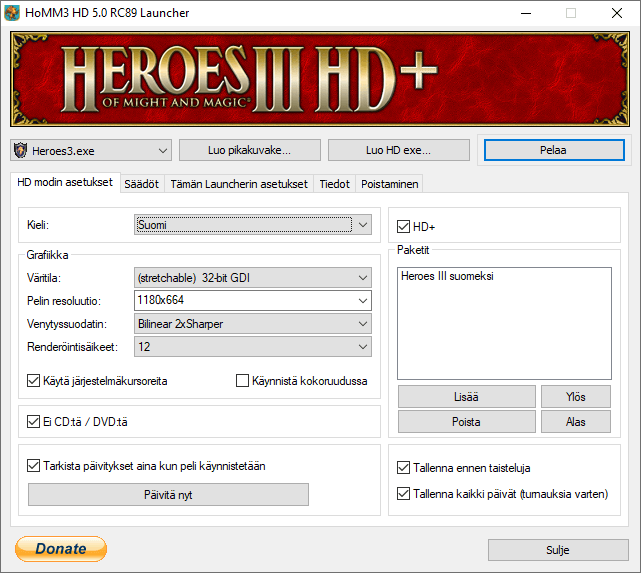Click the yellow Donate button
The image size is (641, 573).
60,549
